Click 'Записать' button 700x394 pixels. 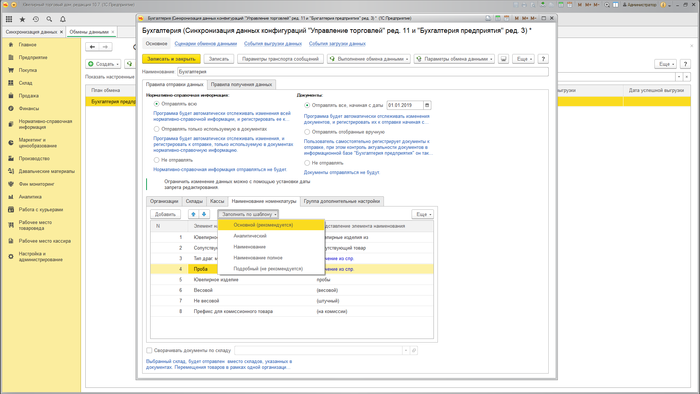point(219,59)
